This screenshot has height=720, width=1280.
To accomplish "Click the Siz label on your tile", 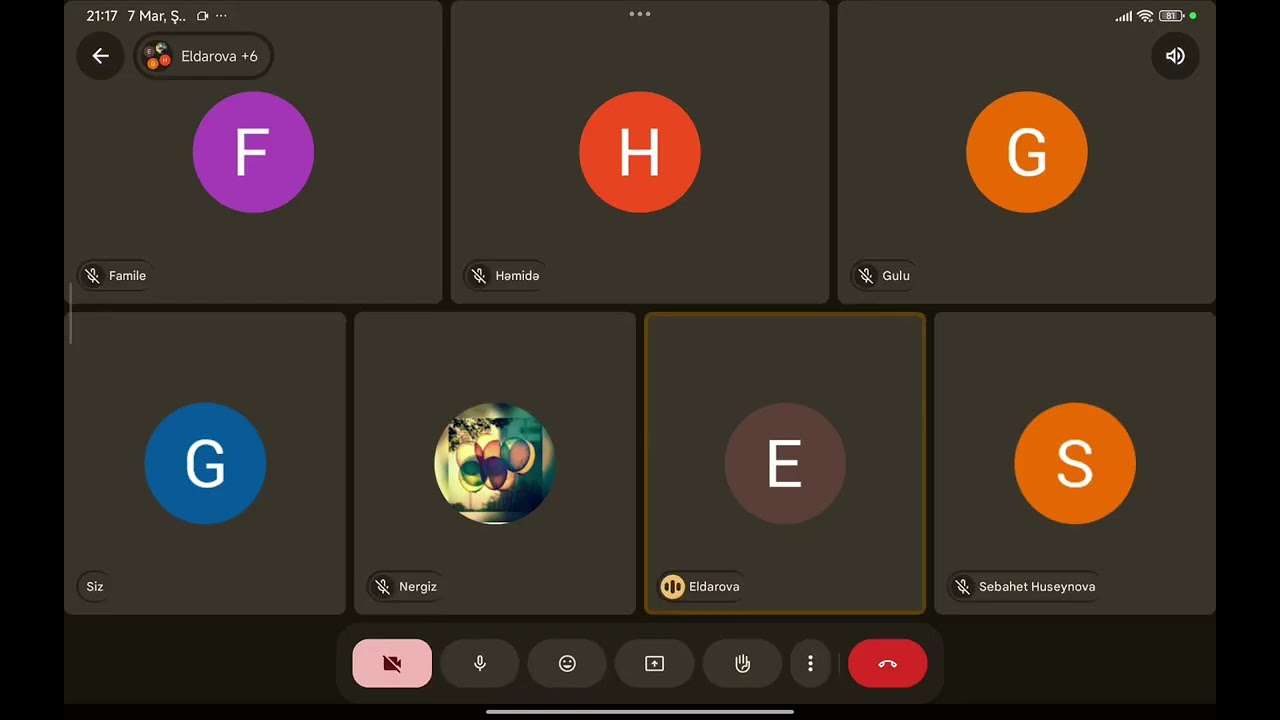I will point(95,587).
